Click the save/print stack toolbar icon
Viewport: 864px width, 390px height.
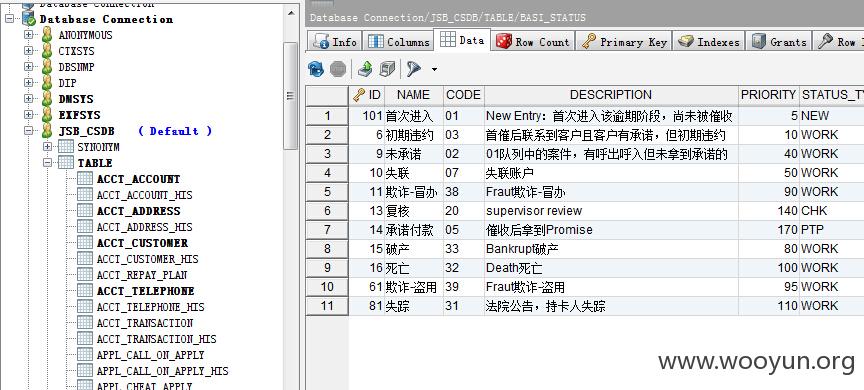tap(387, 69)
